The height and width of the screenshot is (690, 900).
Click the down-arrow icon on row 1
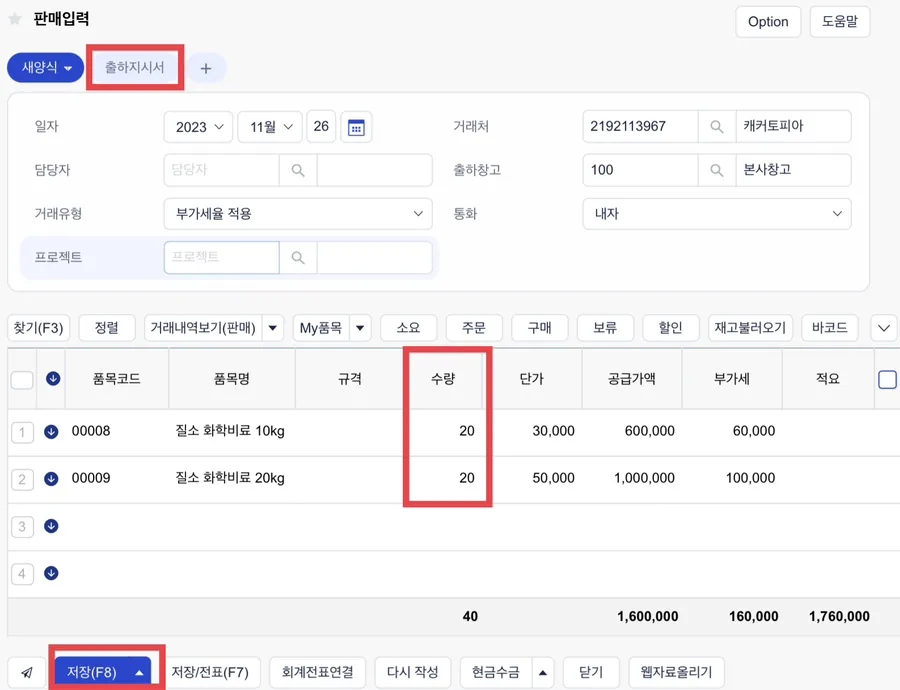pos(51,431)
